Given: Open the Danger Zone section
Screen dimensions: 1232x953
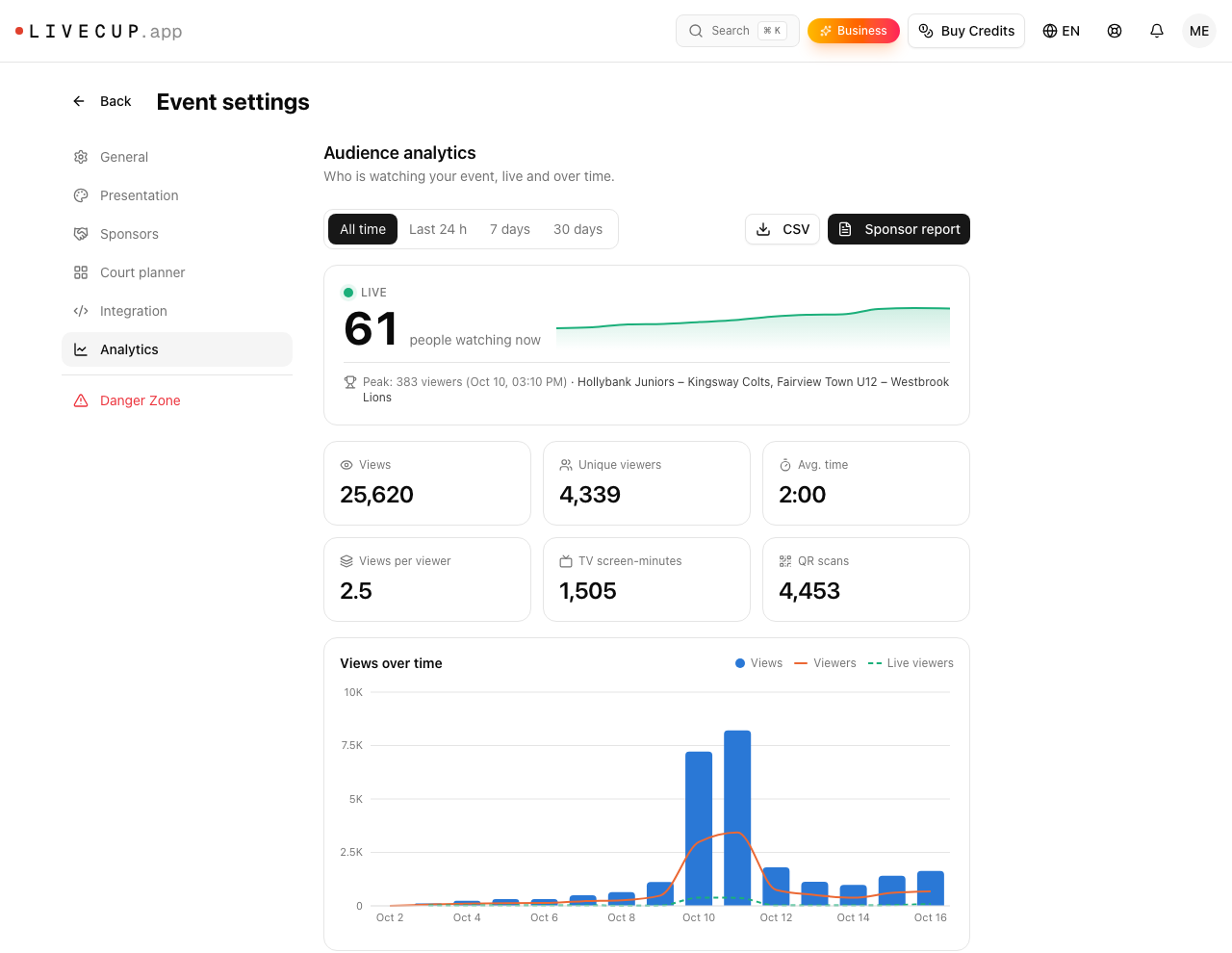Looking at the screenshot, I should click(177, 400).
